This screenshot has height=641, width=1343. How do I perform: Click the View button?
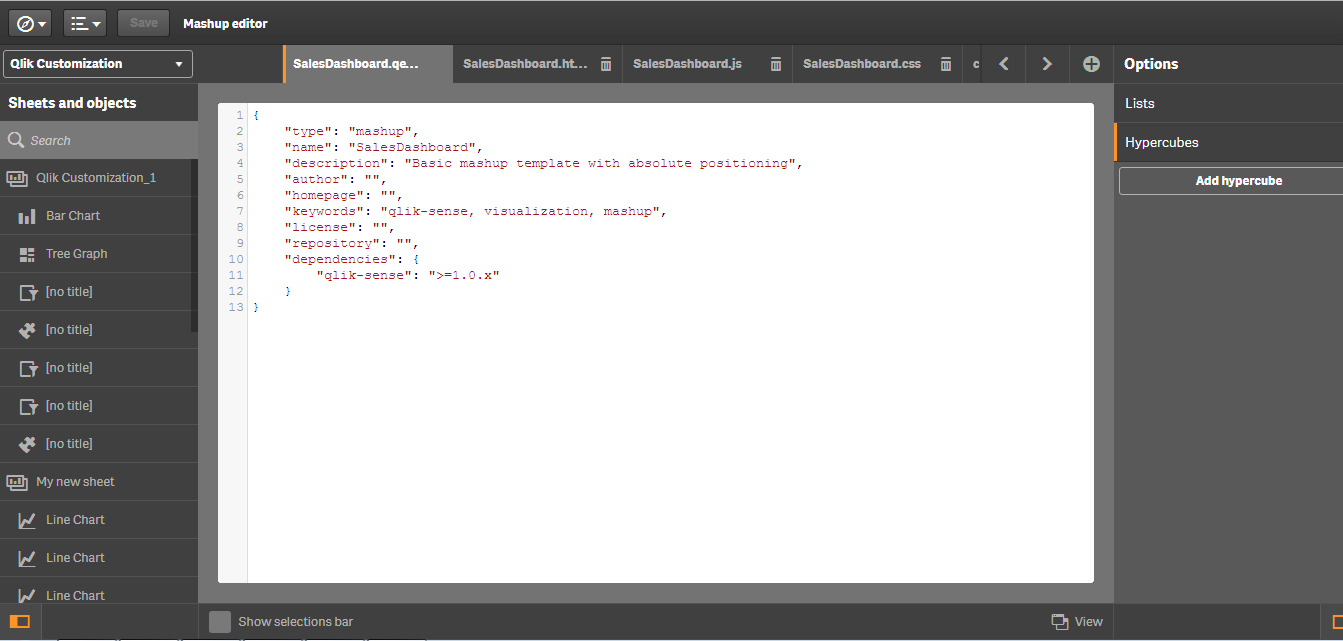click(x=1077, y=622)
